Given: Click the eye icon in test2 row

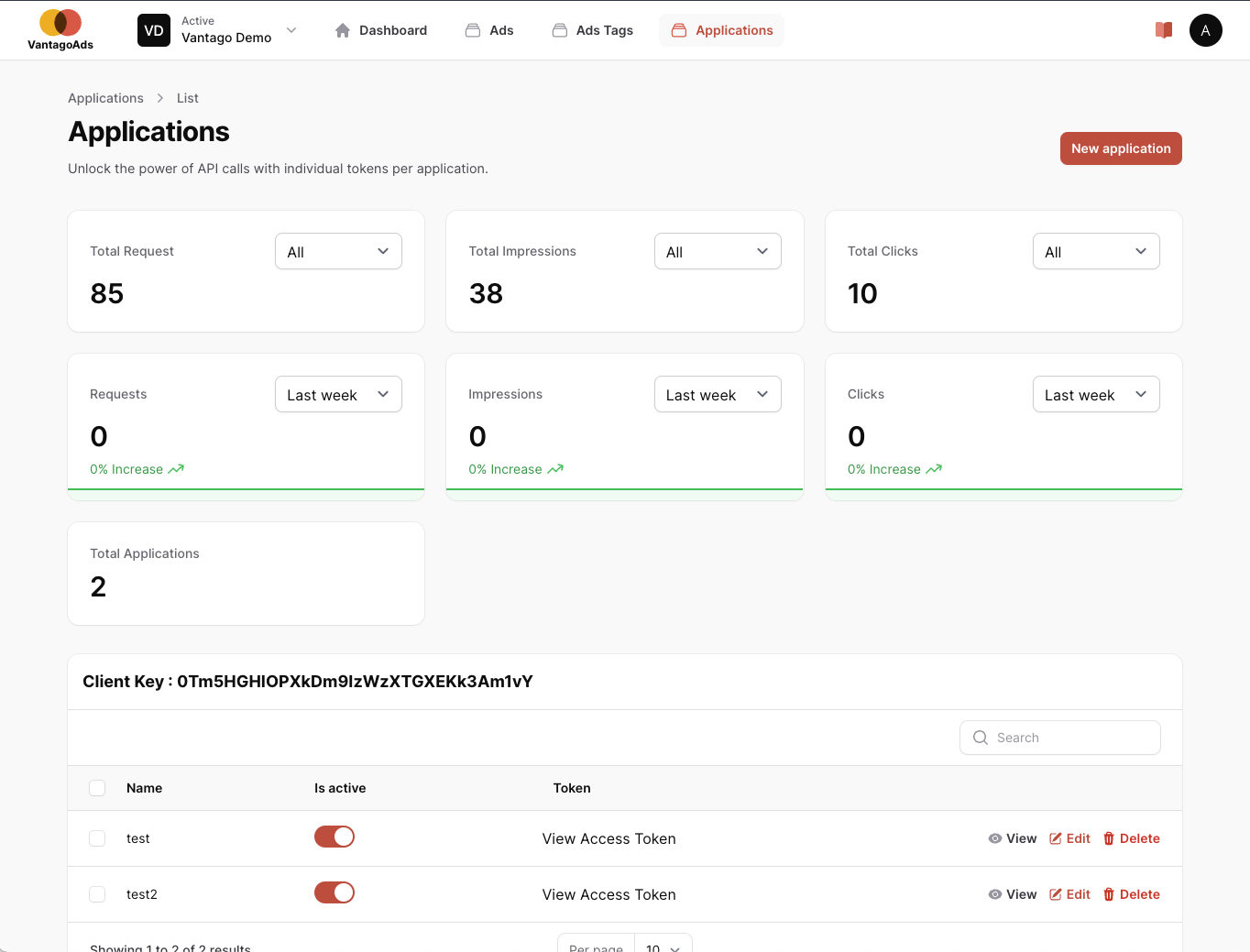Looking at the screenshot, I should click(x=994, y=894).
